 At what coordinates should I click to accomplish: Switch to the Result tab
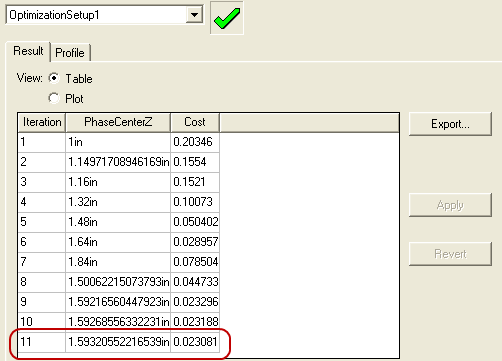pos(28,51)
